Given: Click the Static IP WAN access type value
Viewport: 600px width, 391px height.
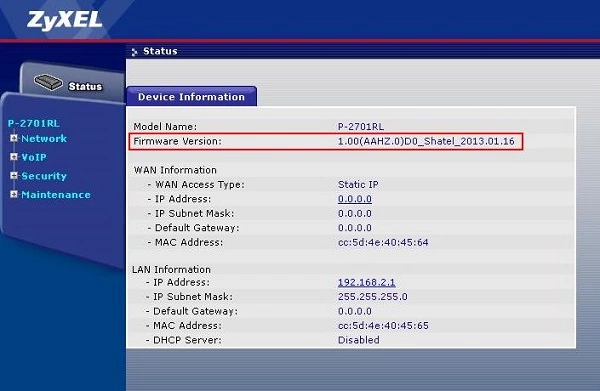Looking at the screenshot, I should click(x=358, y=184).
